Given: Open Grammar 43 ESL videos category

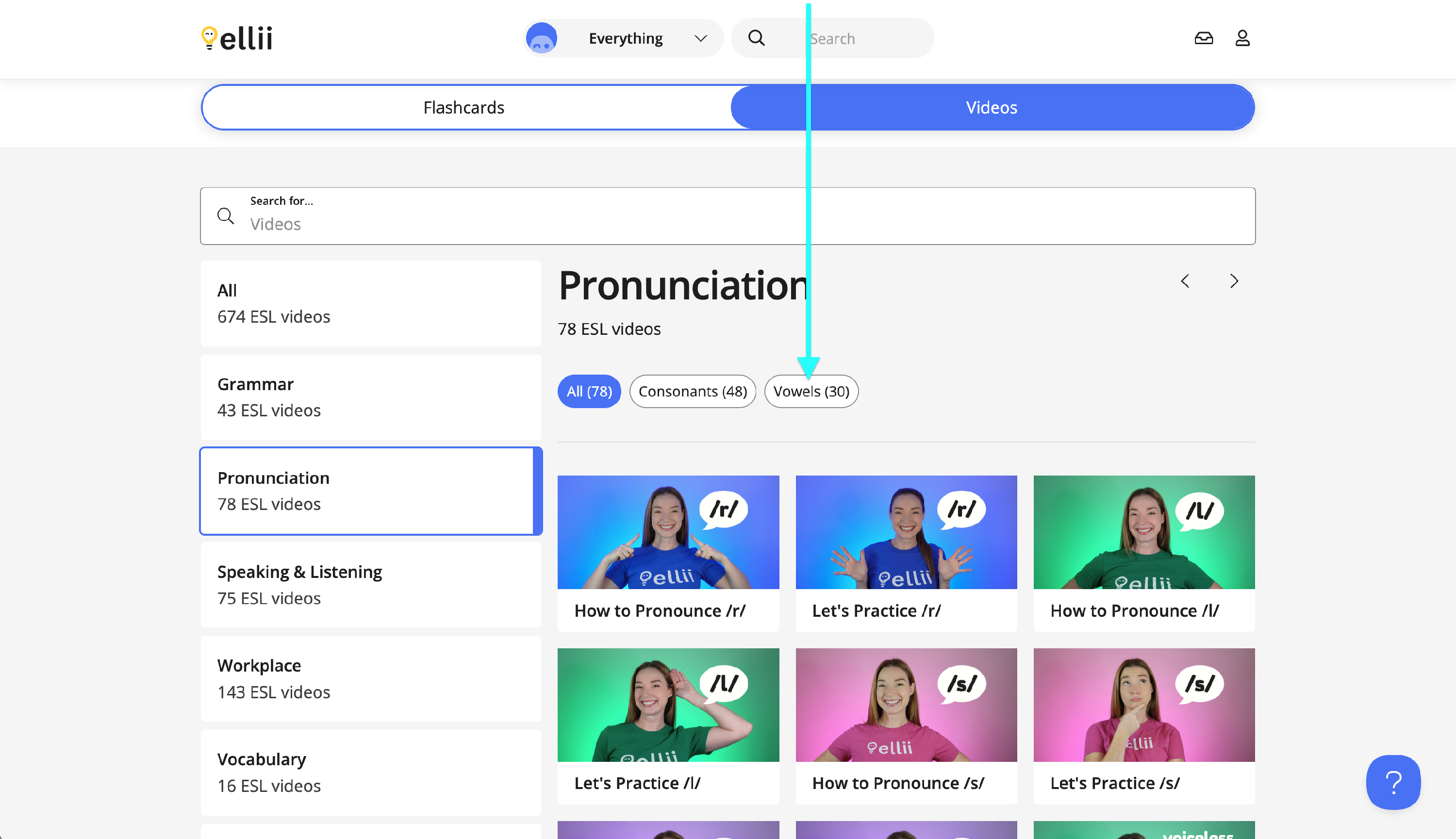Looking at the screenshot, I should pyautogui.click(x=370, y=397).
